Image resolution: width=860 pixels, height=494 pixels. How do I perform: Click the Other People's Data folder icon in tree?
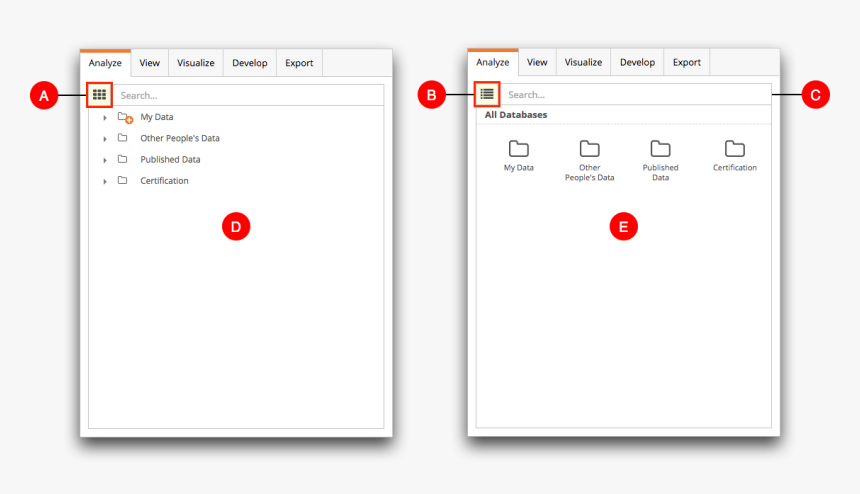coord(122,138)
